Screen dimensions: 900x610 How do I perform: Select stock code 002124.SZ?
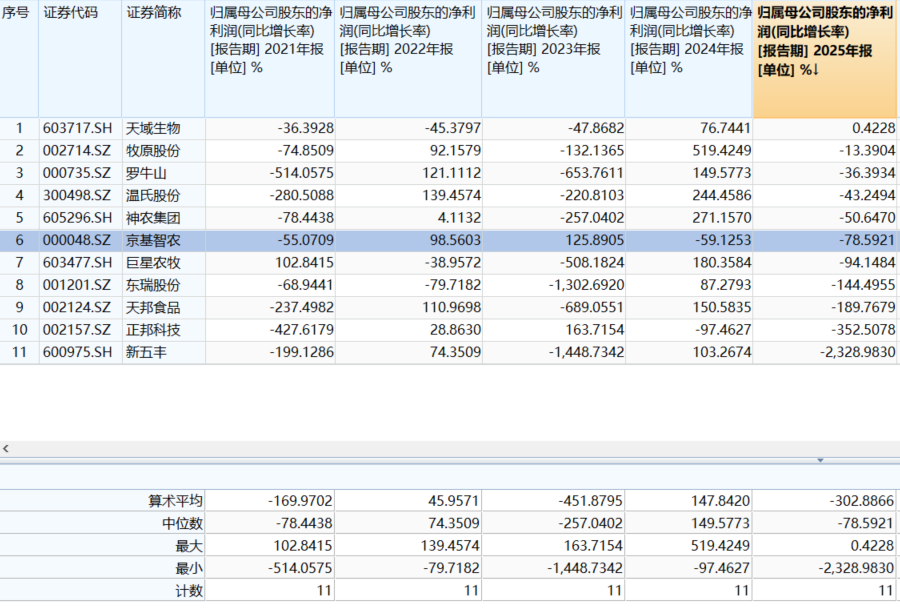point(77,307)
